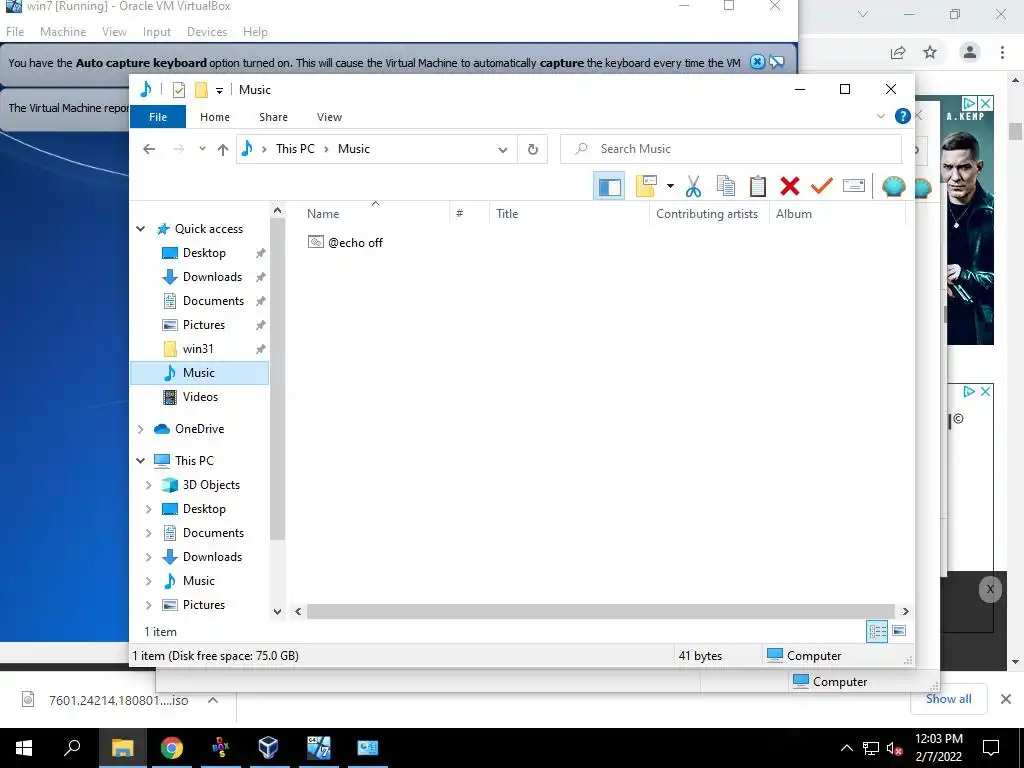1024x768 pixels.
Task: Click the navigation pane down scroll arrow
Action: [x=277, y=612]
